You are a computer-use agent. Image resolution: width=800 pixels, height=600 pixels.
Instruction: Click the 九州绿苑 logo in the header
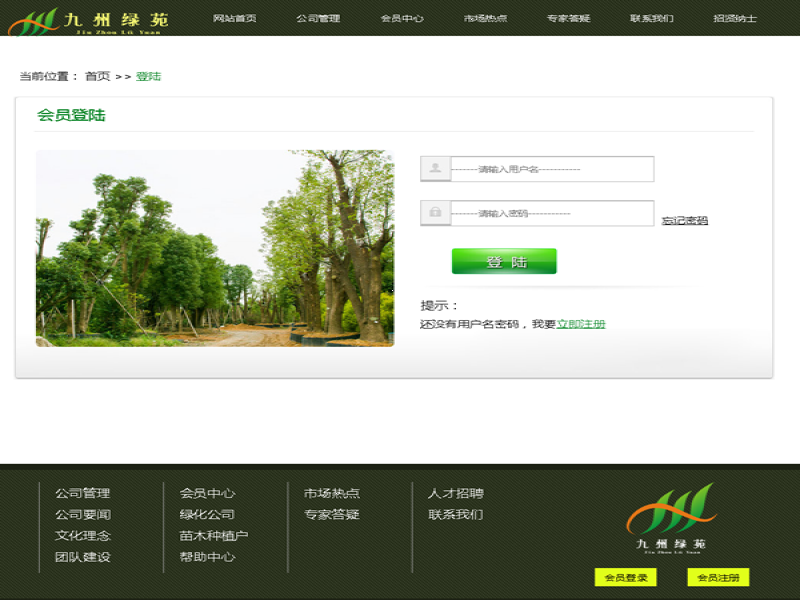[x=88, y=20]
